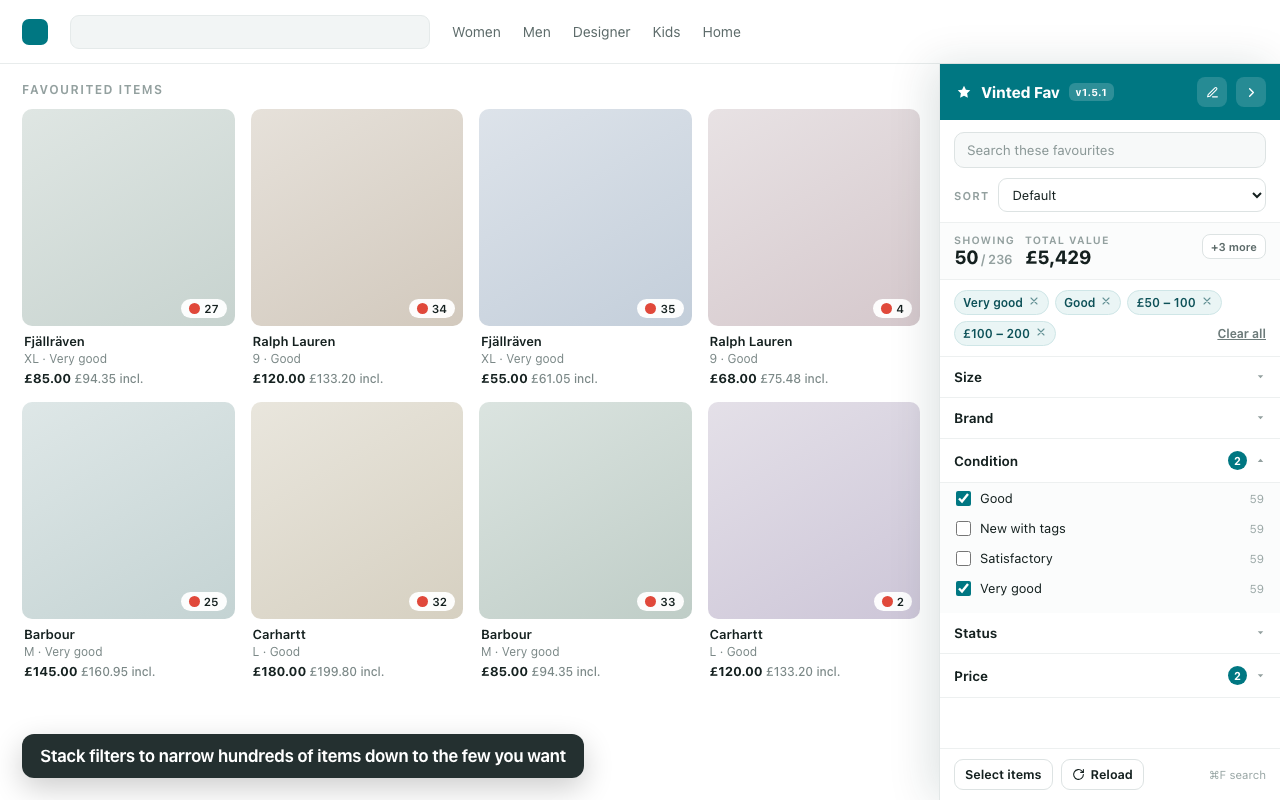Click the favourite count badge showing 4
Viewport: 1280px width, 800px height.
click(892, 309)
